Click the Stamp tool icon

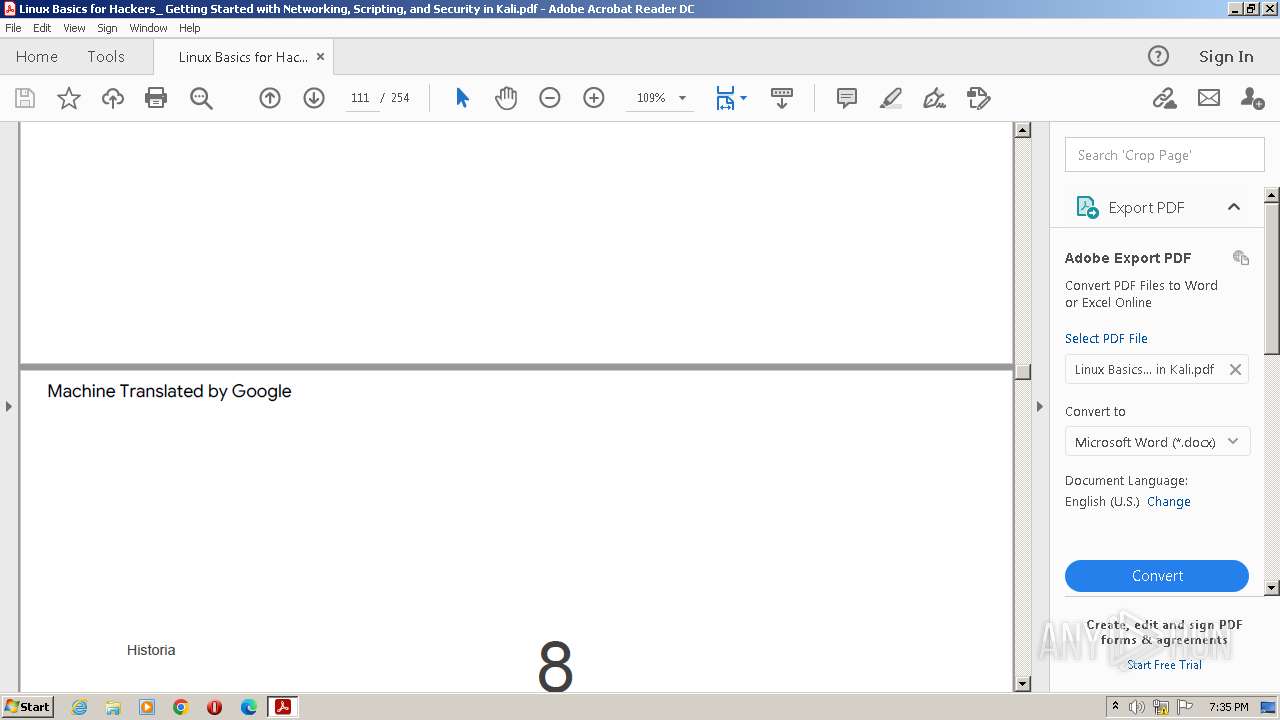tap(979, 98)
